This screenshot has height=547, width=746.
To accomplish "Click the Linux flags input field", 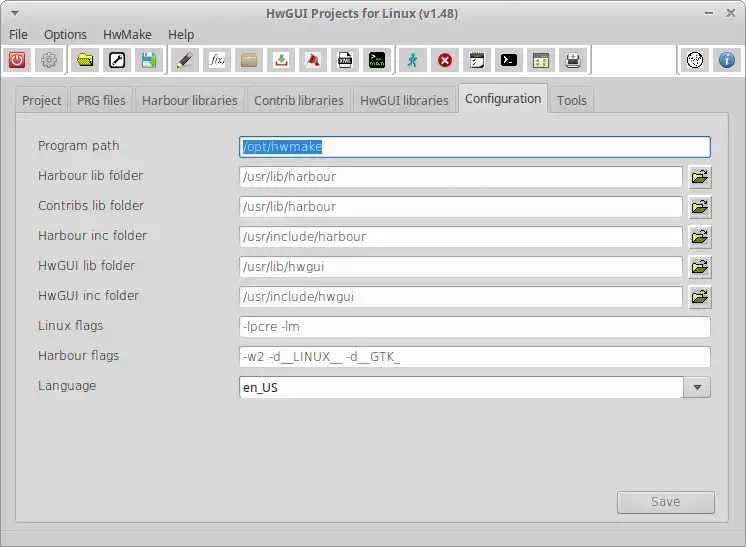I will [475, 327].
